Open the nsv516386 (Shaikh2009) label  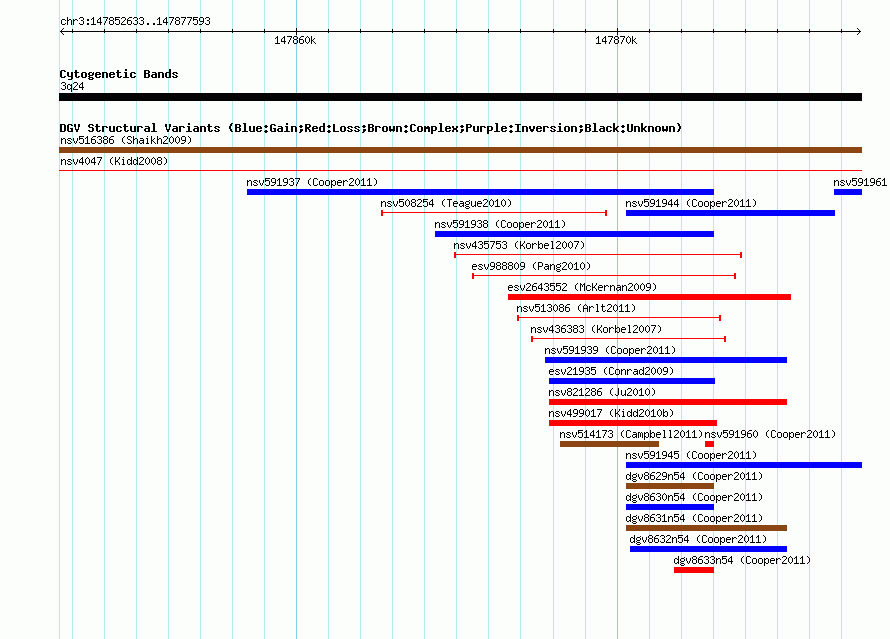126,140
